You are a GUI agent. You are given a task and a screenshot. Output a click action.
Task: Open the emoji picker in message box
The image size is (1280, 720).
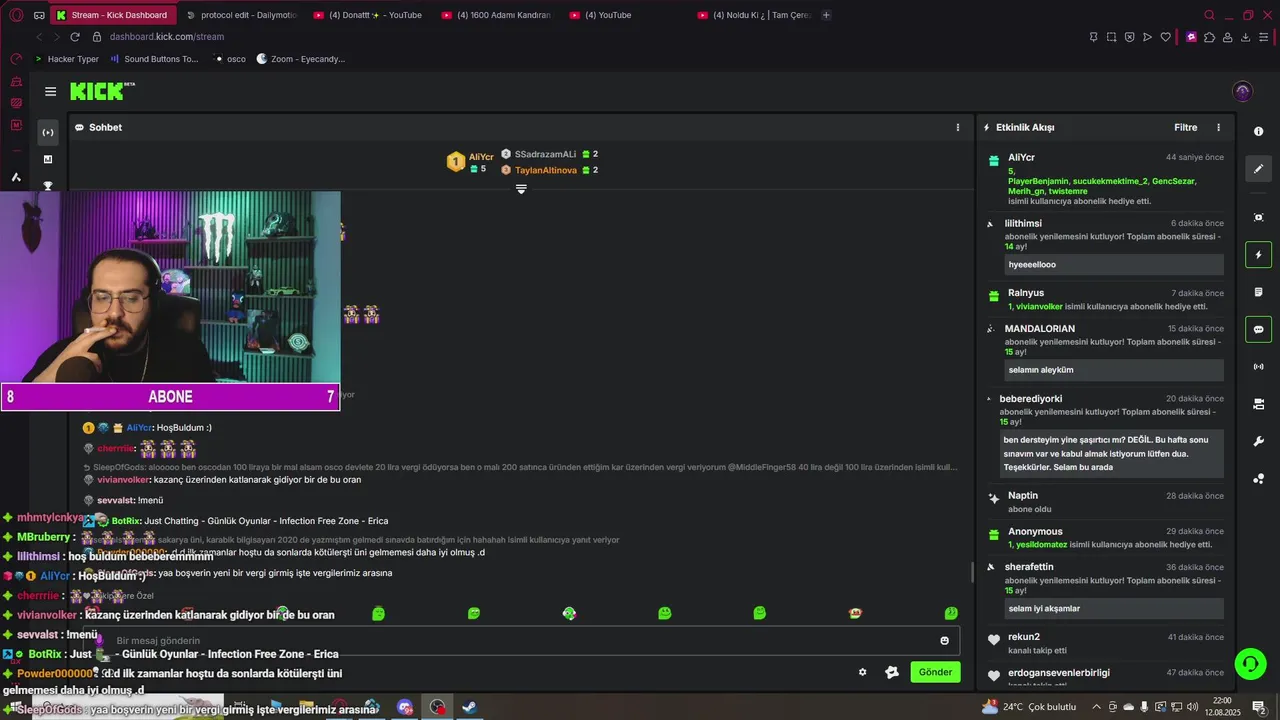(x=944, y=640)
